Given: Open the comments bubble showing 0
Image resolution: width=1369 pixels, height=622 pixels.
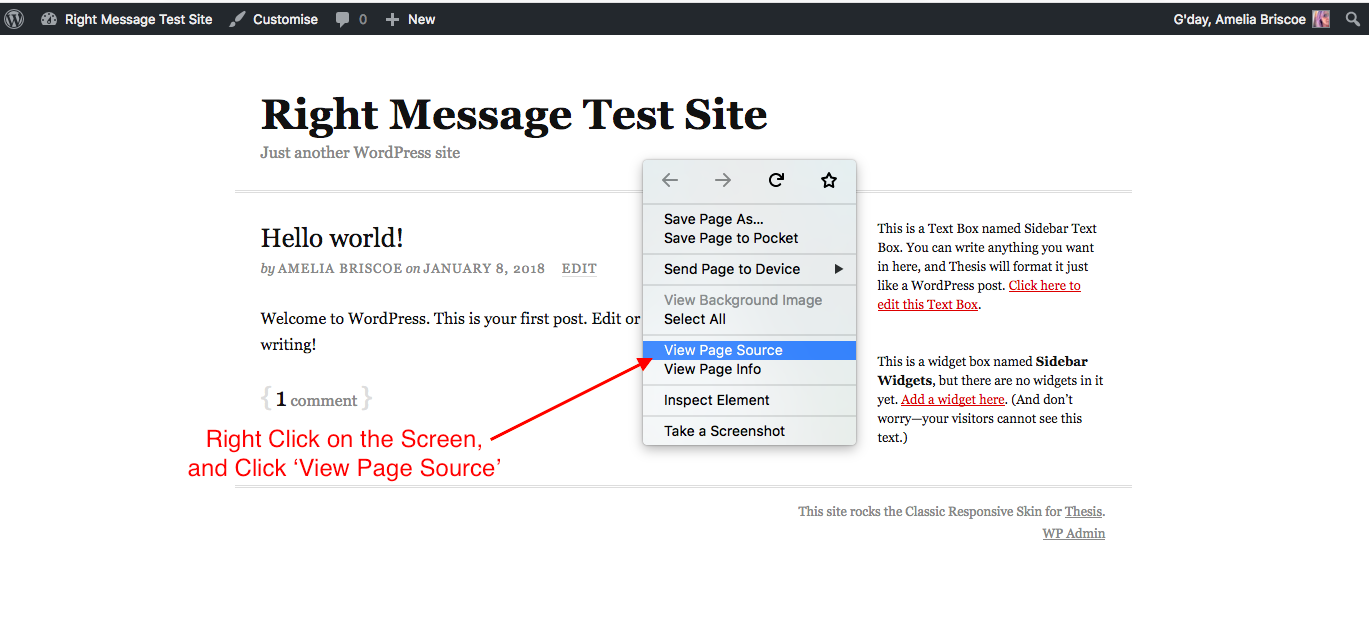Looking at the screenshot, I should (351, 19).
